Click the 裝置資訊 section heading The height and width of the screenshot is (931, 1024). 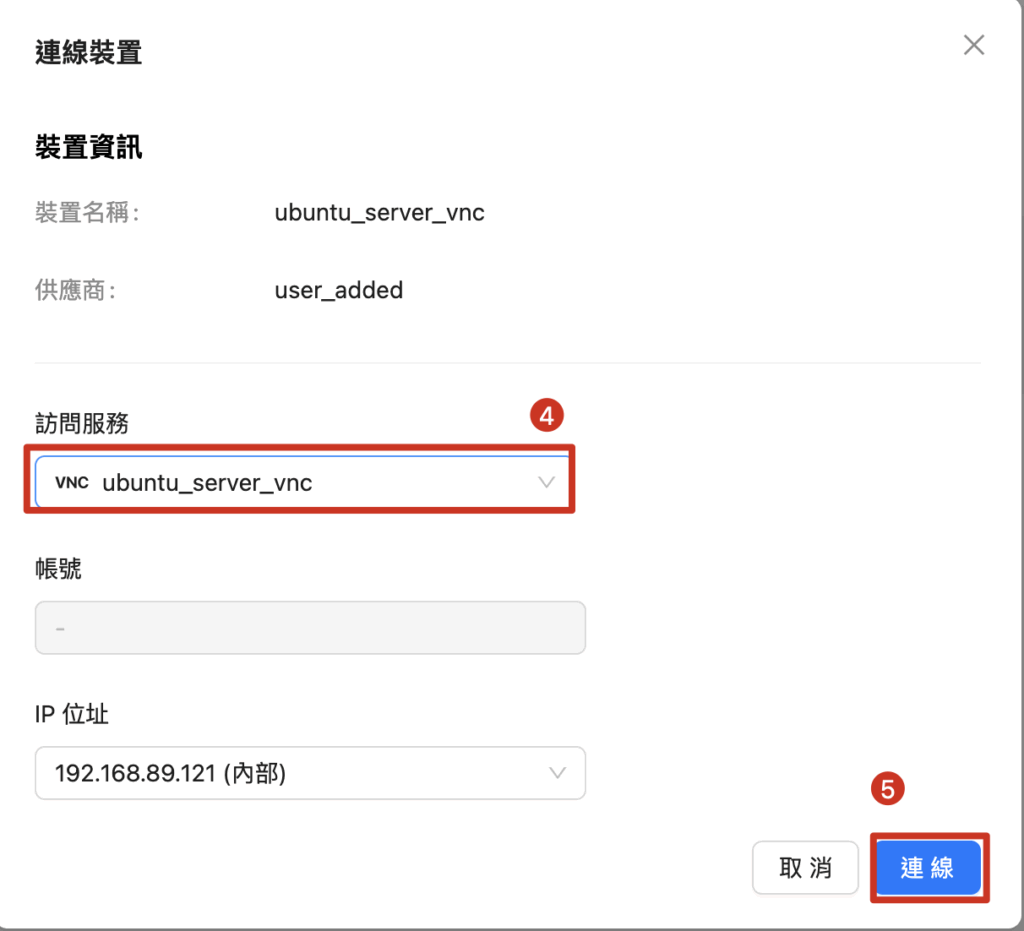coord(88,148)
